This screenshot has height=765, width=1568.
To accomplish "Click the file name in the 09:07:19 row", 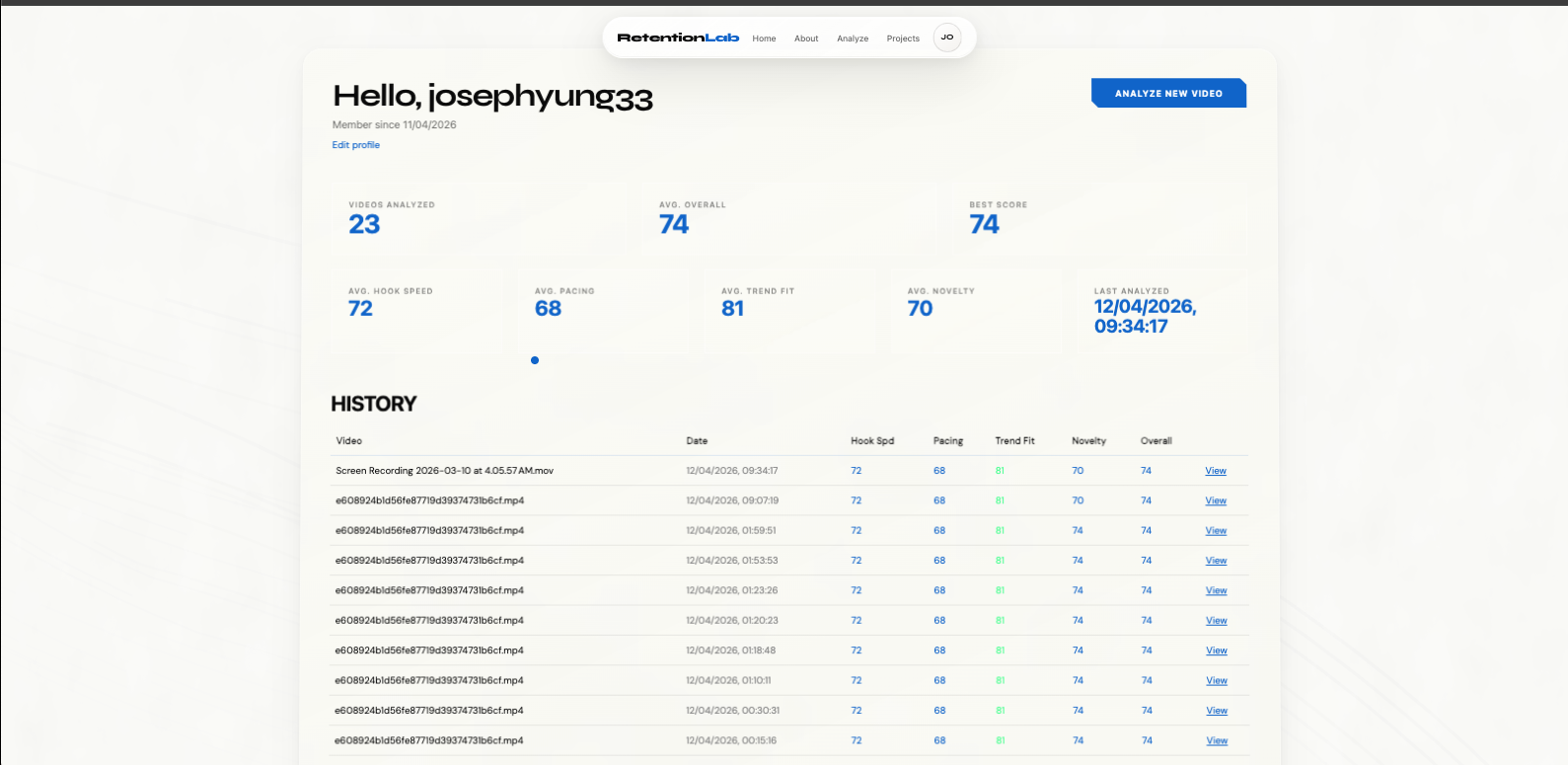I will (x=429, y=500).
